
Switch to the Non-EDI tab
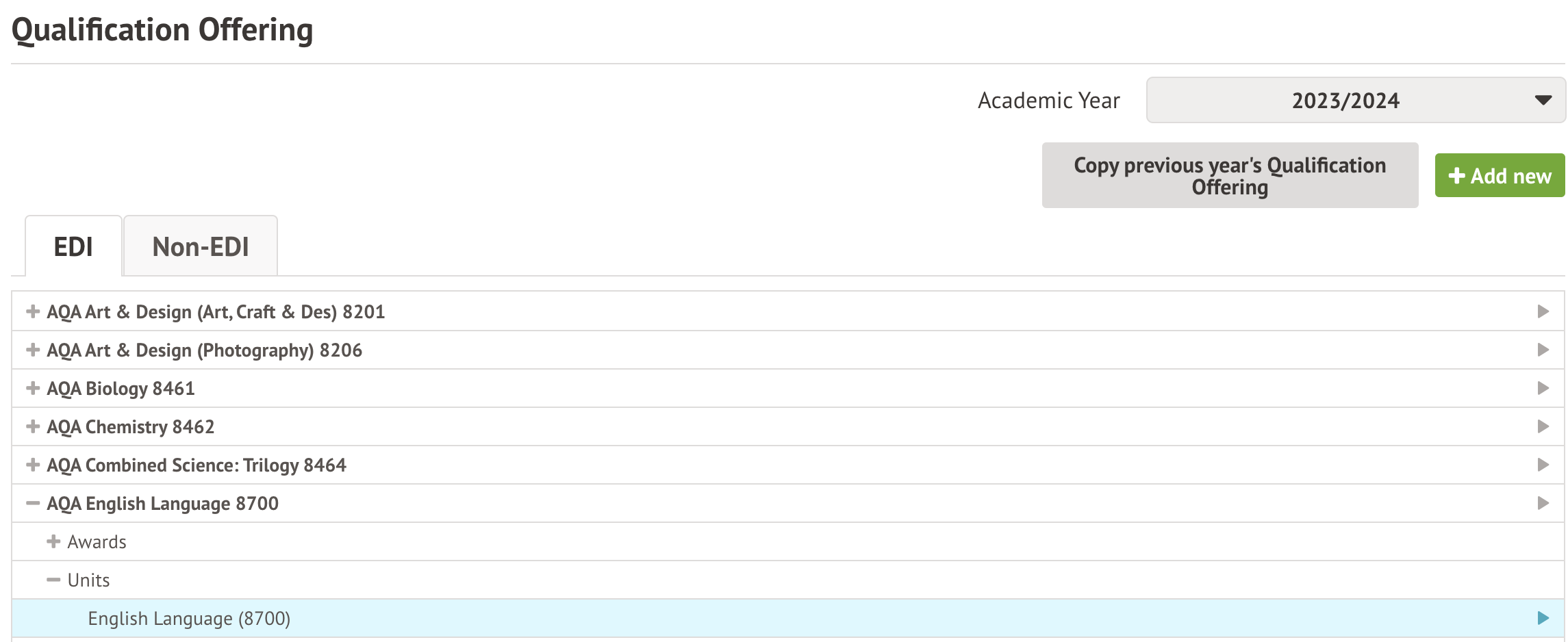tap(200, 246)
